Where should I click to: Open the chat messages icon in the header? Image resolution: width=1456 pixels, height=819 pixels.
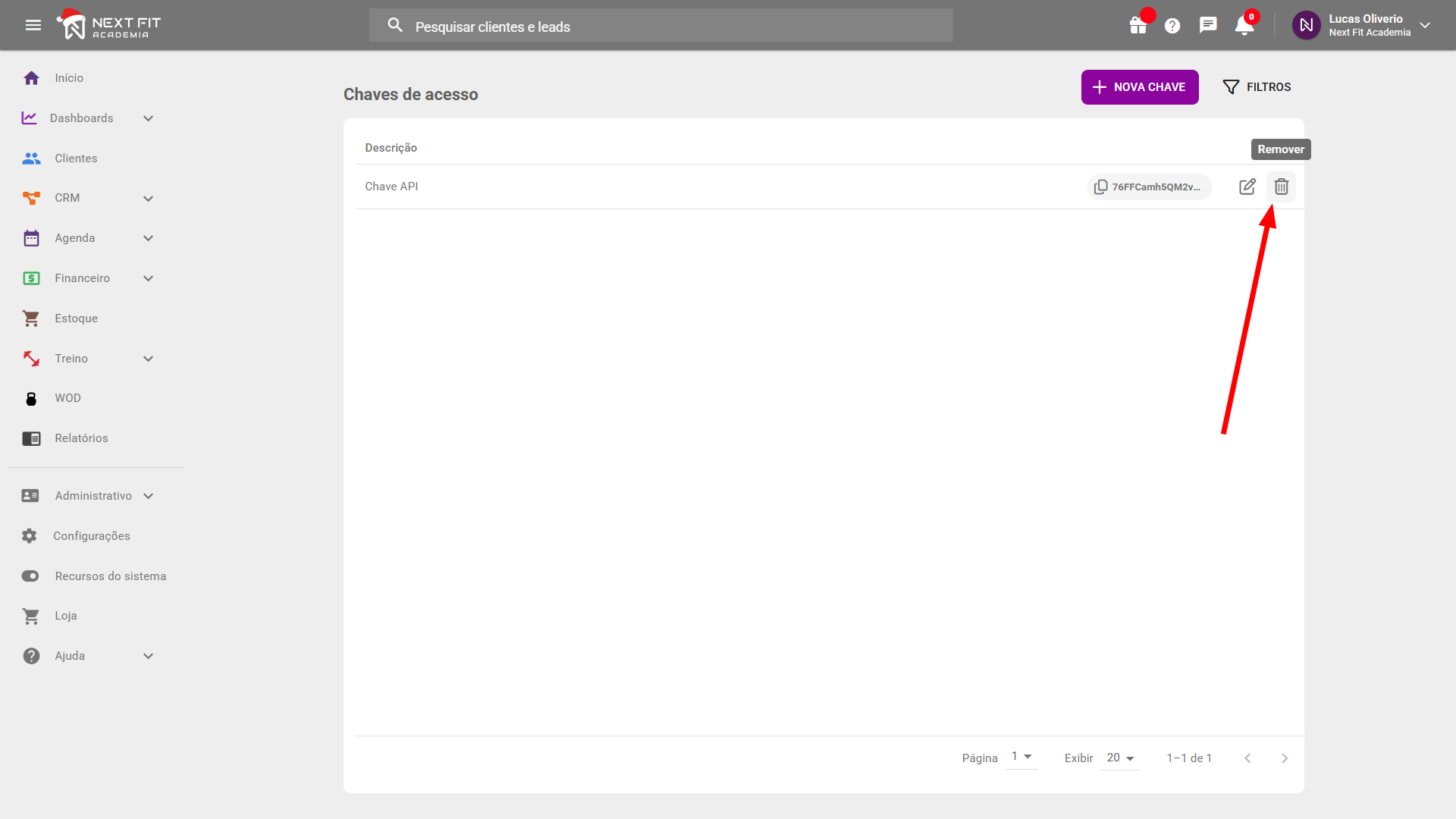click(x=1208, y=26)
